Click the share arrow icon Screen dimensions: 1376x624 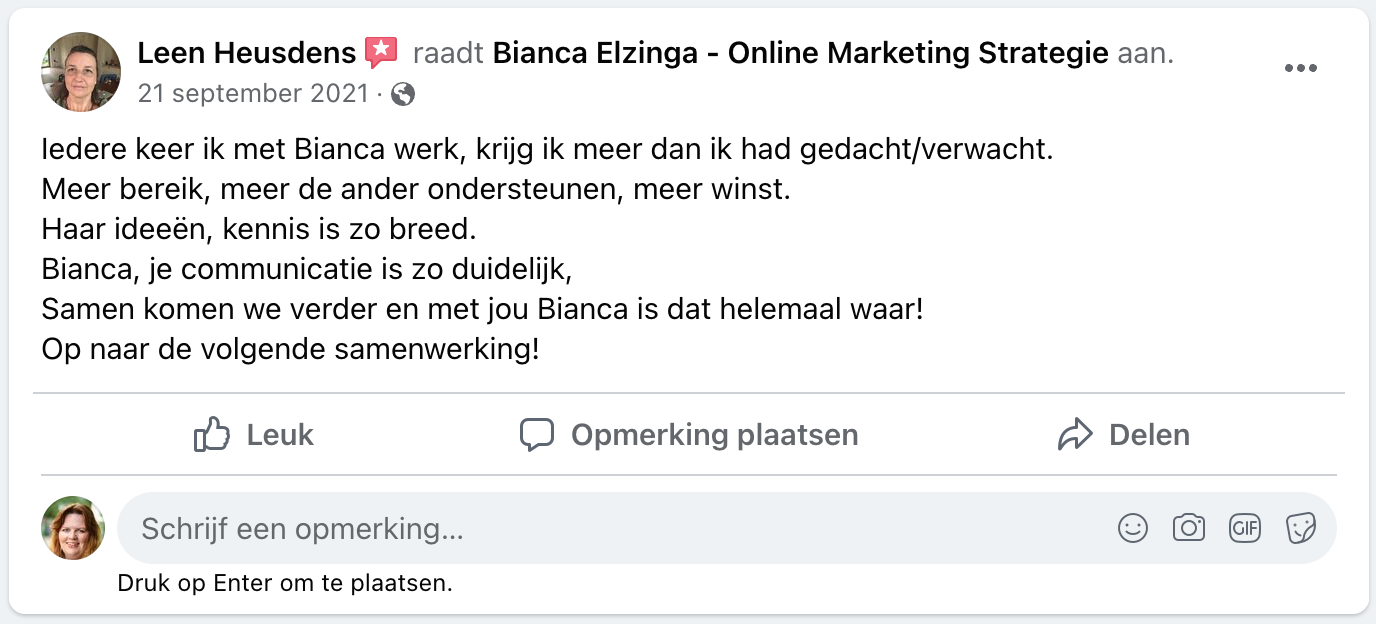click(x=1075, y=435)
